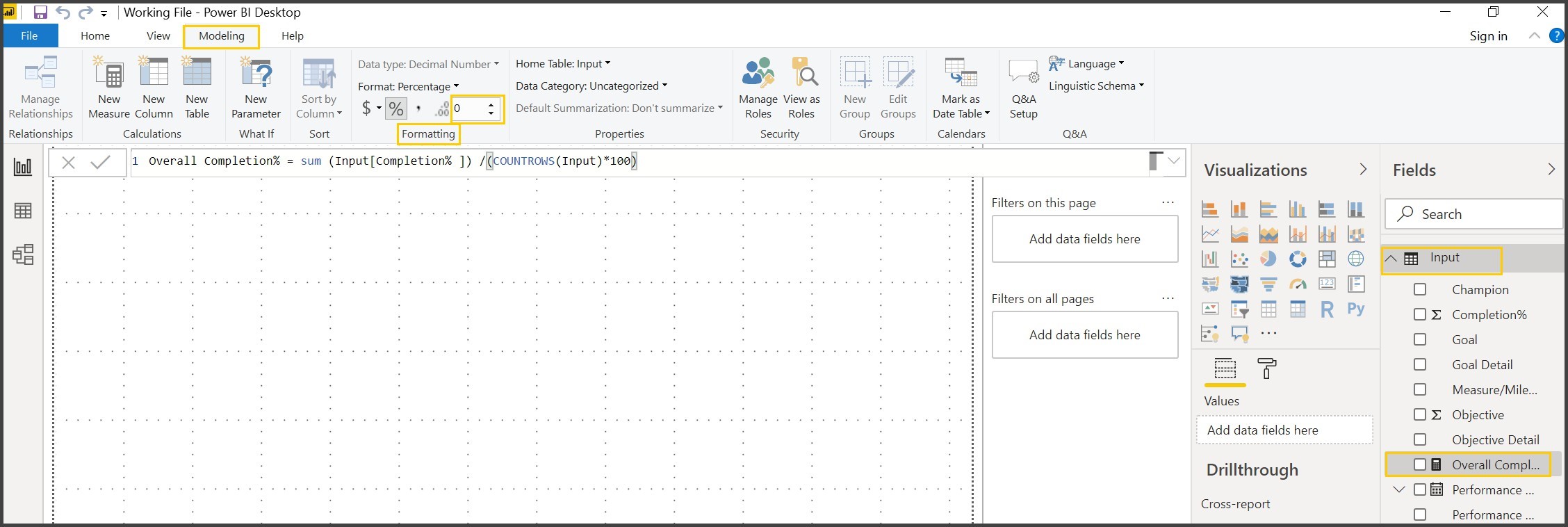Switch to the View ribbon tab
This screenshot has width=1568, height=527.
[x=158, y=35]
